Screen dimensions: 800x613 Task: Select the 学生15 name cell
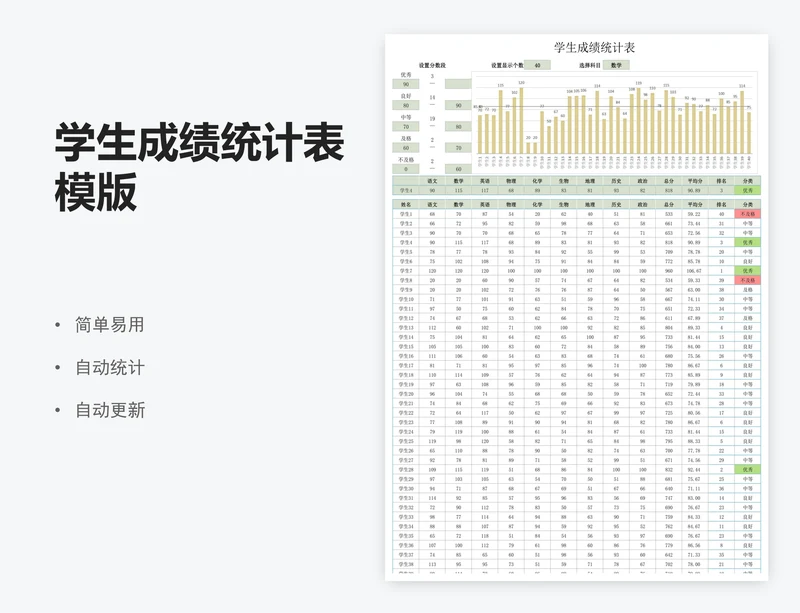406,347
